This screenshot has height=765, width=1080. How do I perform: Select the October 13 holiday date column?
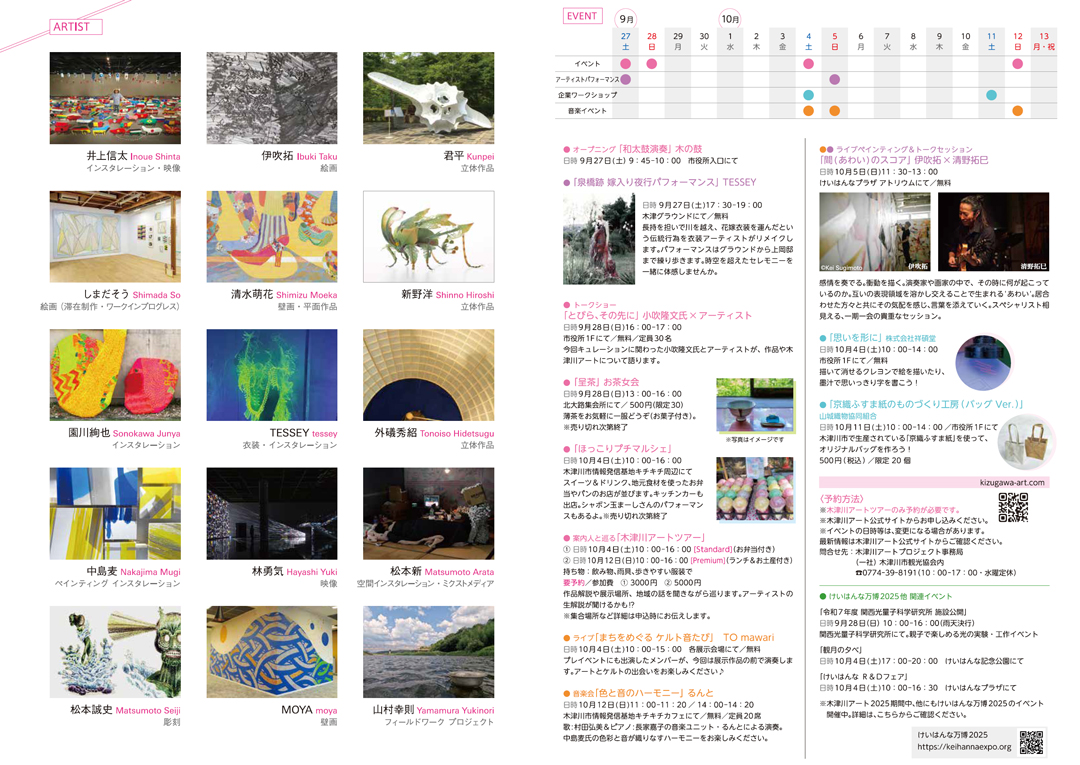click(1043, 41)
